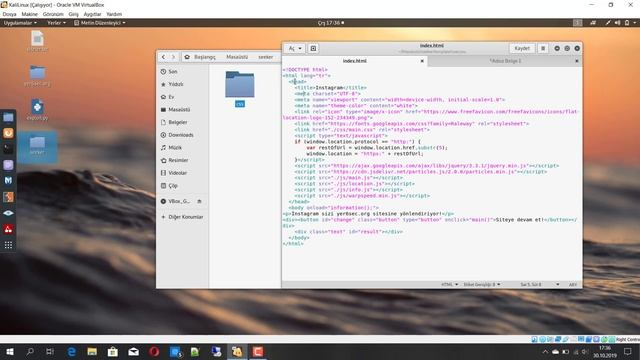Launch the eye-shaped Maltego icon in the dock

coord(8,213)
